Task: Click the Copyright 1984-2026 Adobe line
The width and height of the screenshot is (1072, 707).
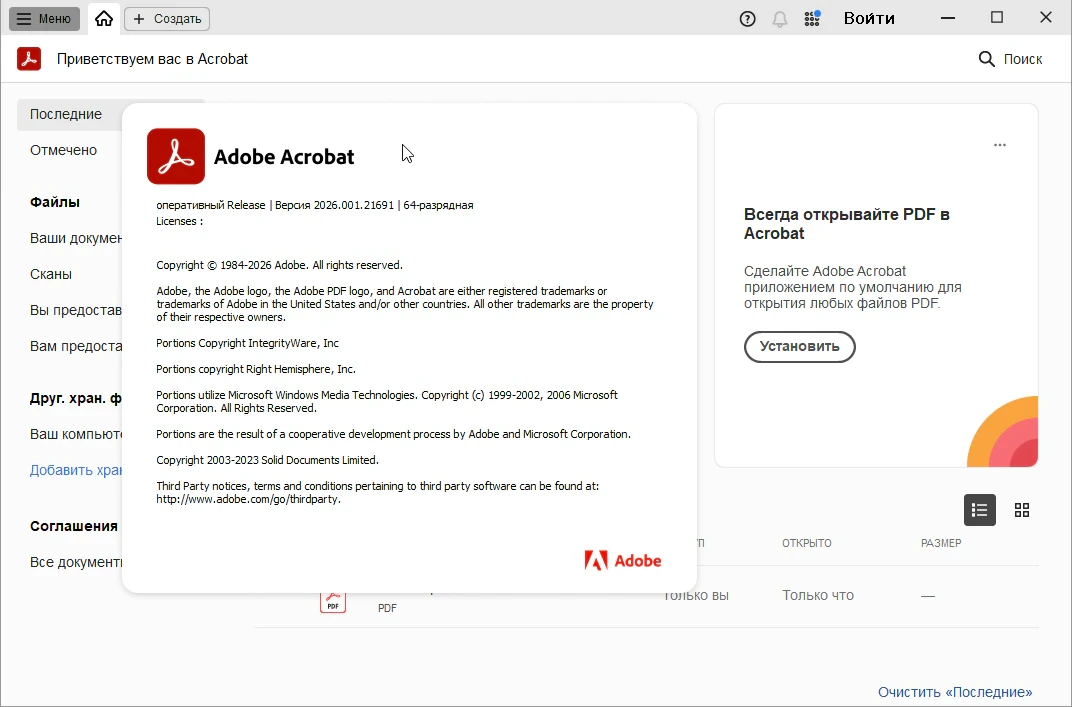Action: click(x=279, y=265)
